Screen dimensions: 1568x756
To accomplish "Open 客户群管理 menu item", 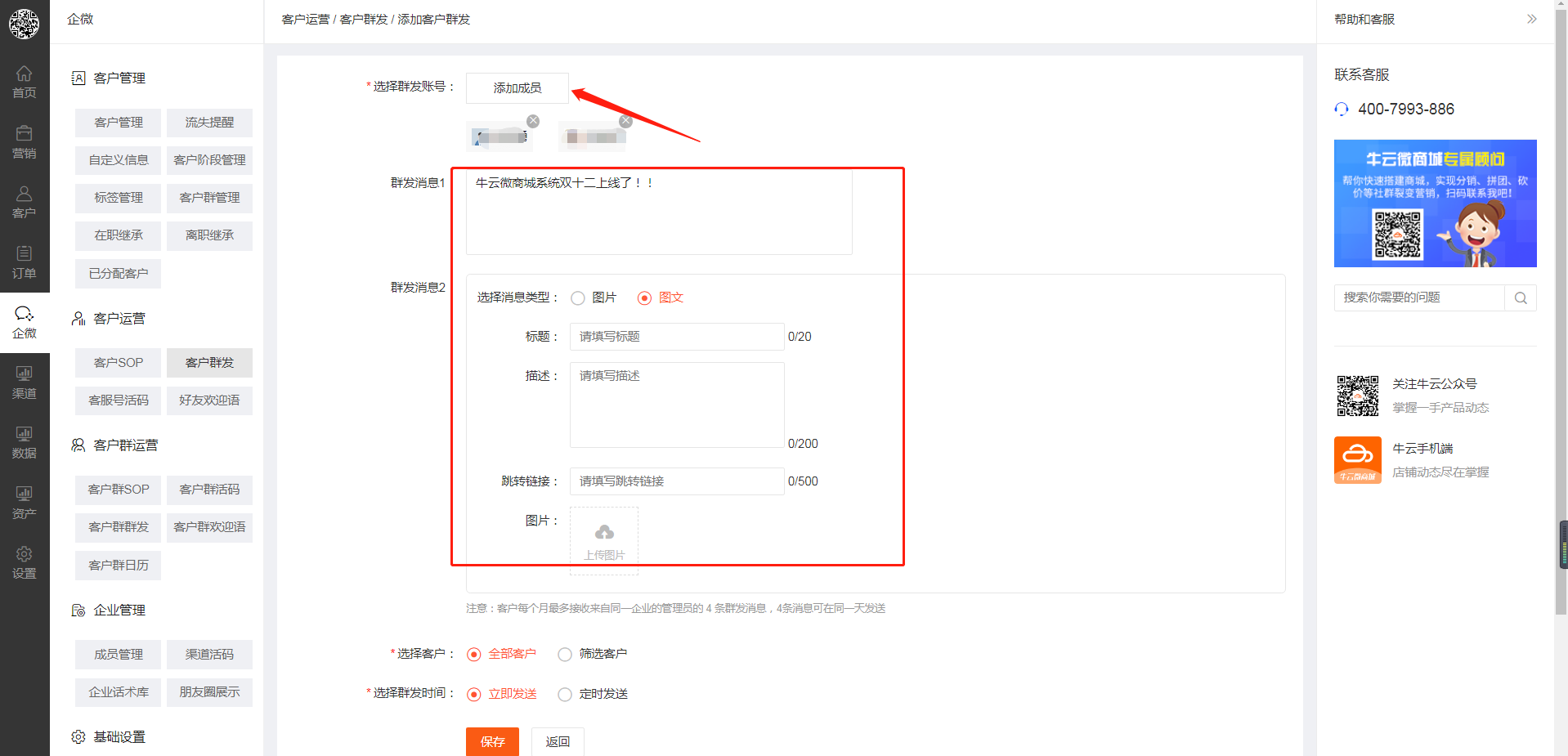I will point(209,198).
